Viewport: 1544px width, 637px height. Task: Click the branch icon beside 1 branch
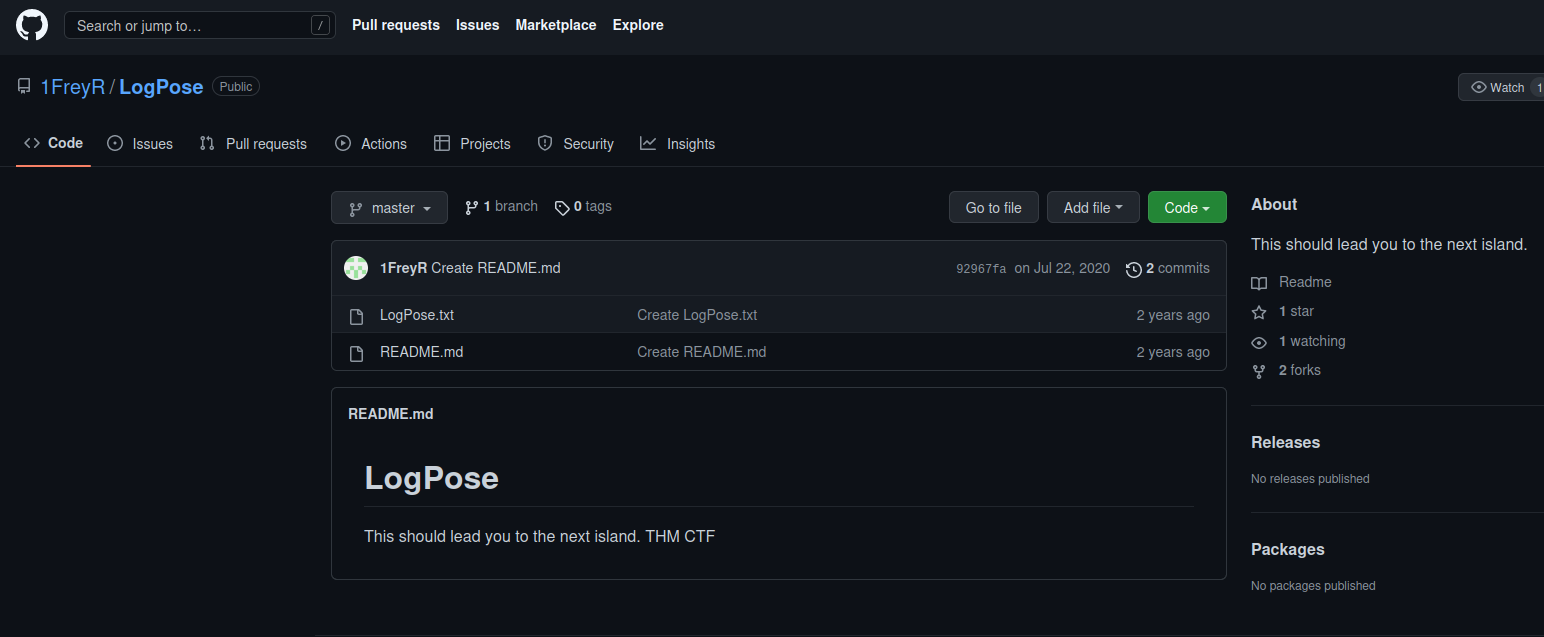[472, 208]
